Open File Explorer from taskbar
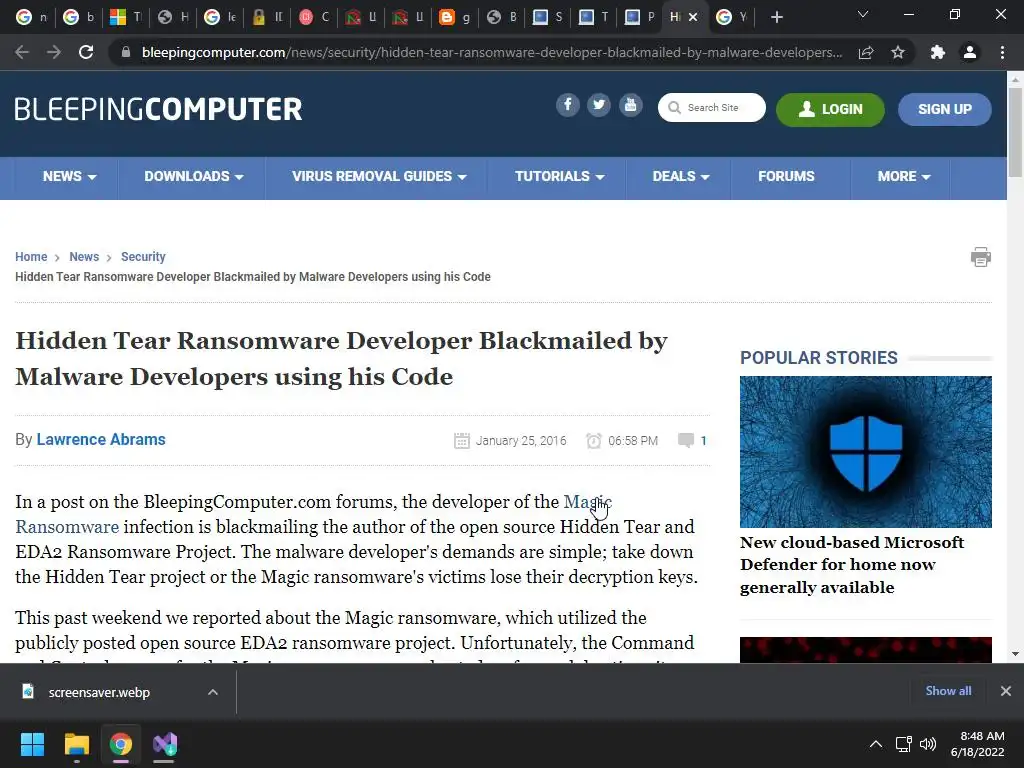The image size is (1024, 768). point(76,744)
